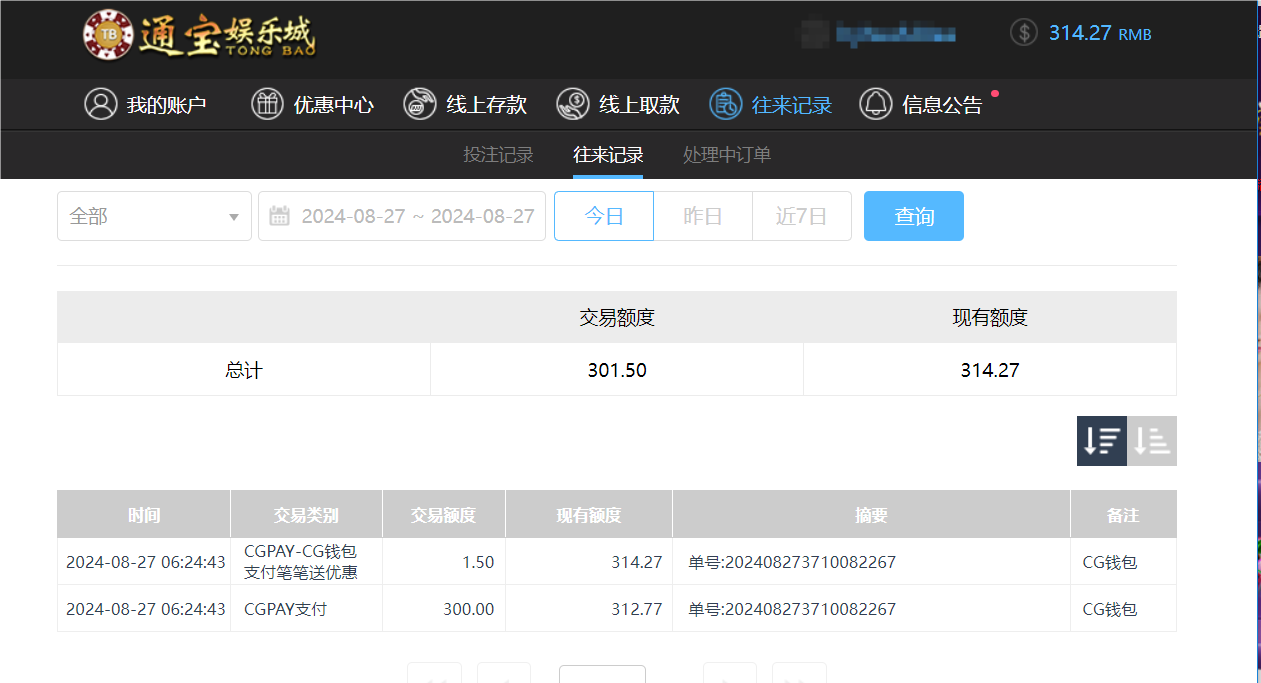This screenshot has height=683, width=1261.
Task: Open 我的账户 via its account icon
Action: click(101, 103)
